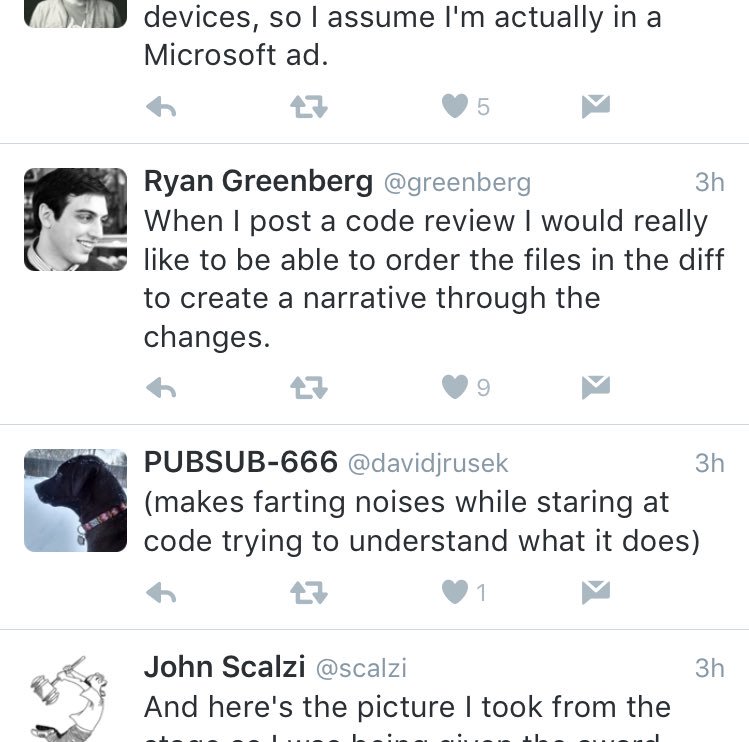
Task: Retweet Ryan Greenberg's tweet
Action: coord(309,387)
